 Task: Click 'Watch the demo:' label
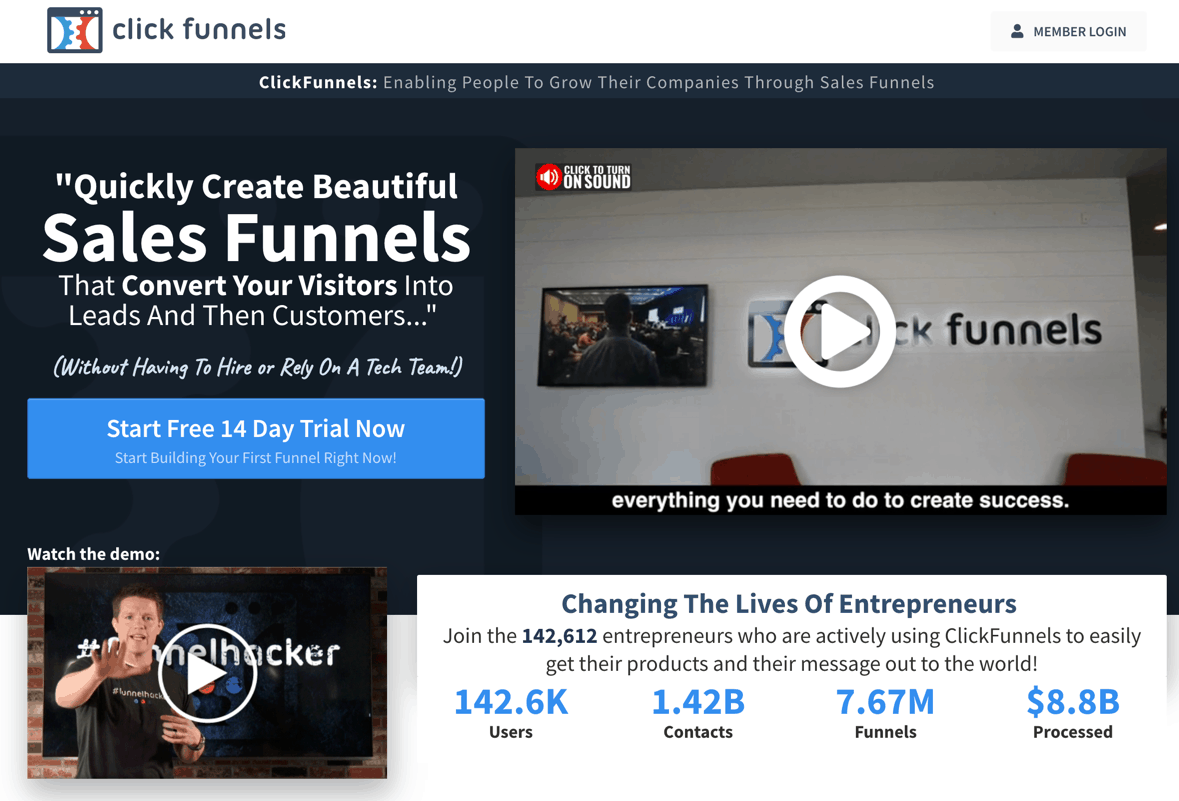coord(93,554)
